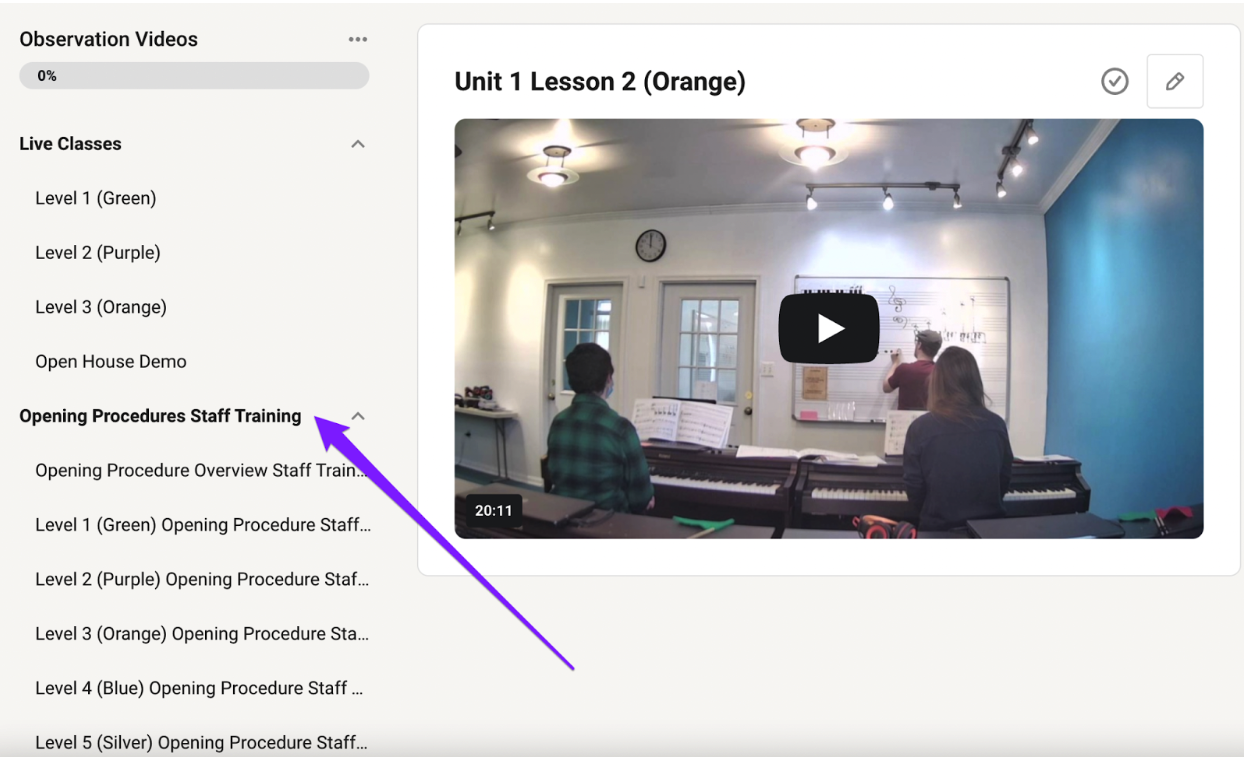Viewport: 1246px width, 760px height.
Task: Click the pencil edit icon
Action: tap(1174, 81)
